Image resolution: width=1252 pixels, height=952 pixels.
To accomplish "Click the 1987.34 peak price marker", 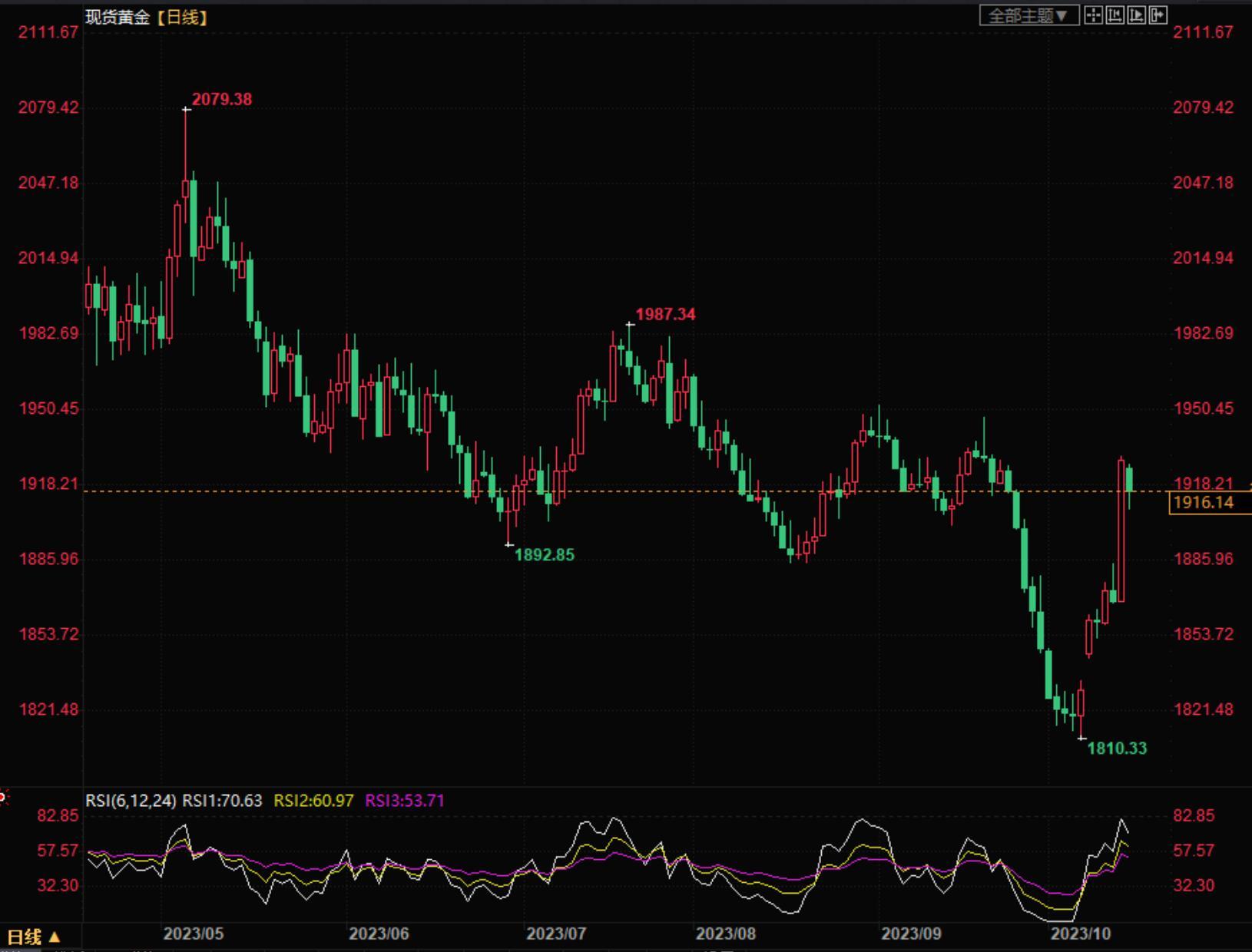I will pyautogui.click(x=665, y=314).
